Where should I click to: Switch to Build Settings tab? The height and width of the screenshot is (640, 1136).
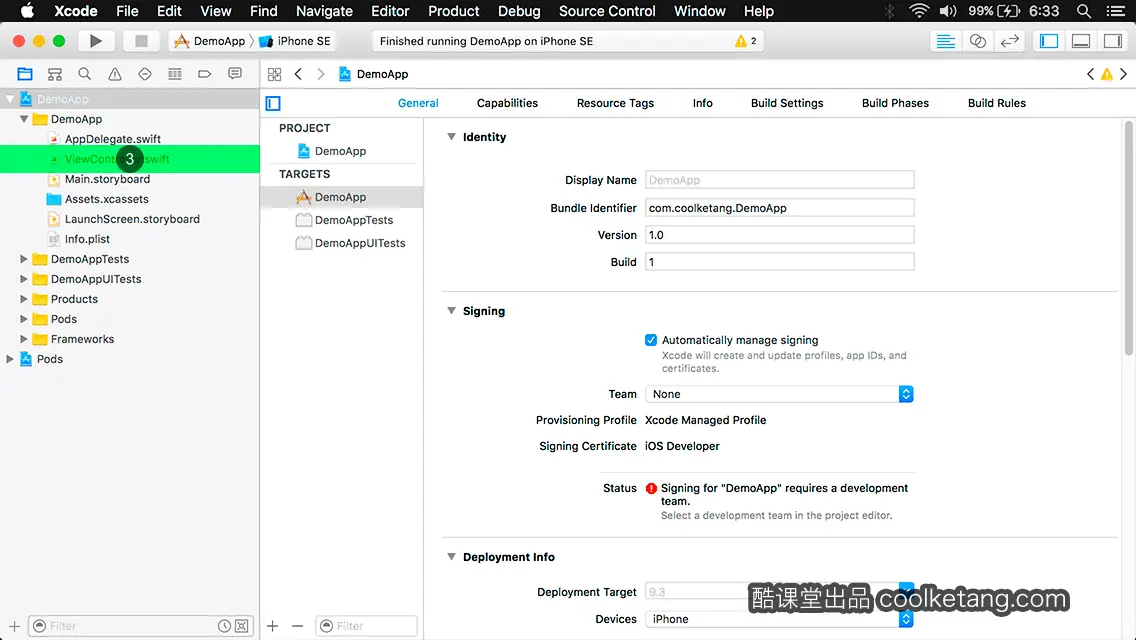(787, 103)
